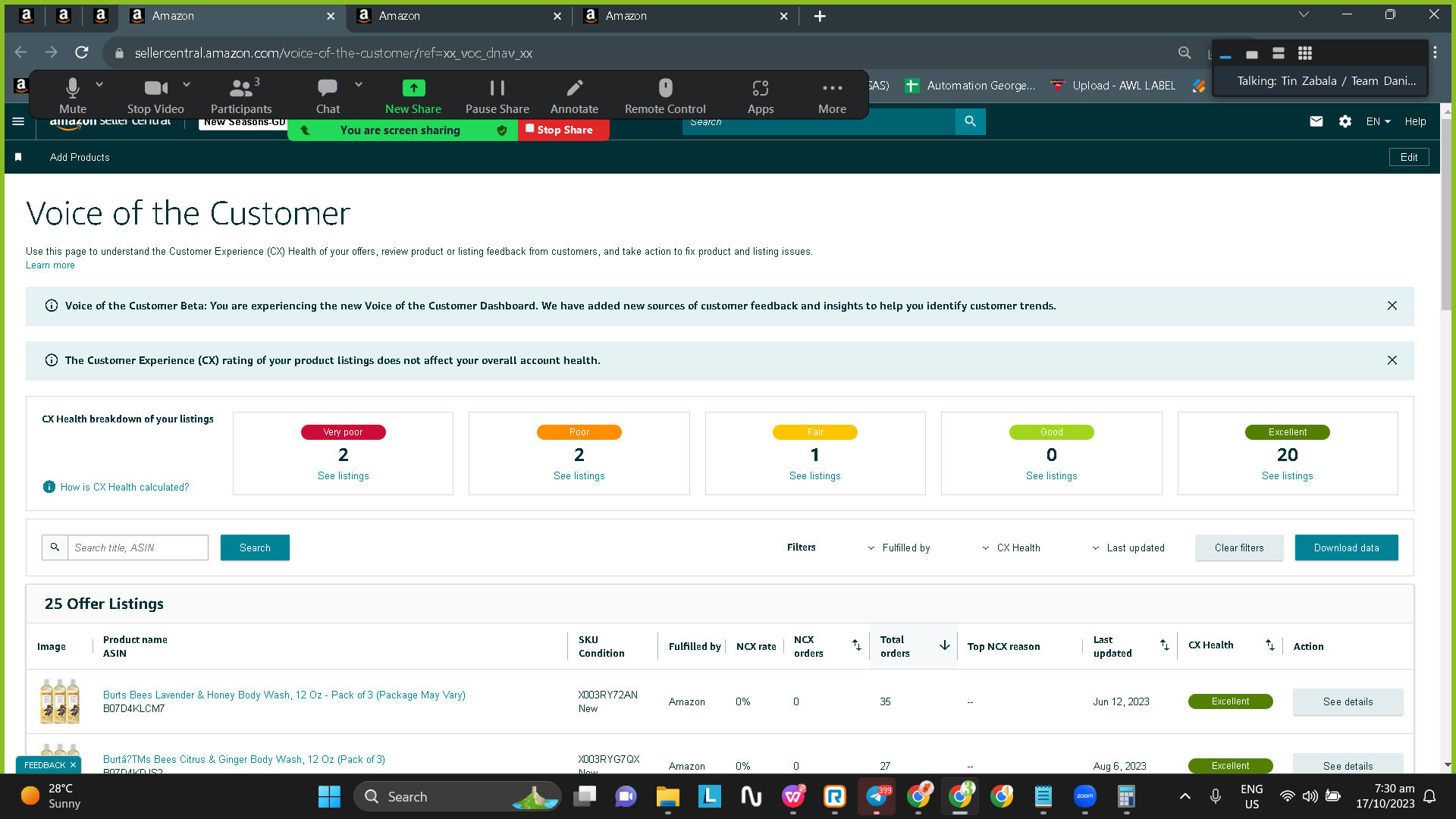The image size is (1456, 819).
Task: Click the Clear filters button
Action: pos(1239,548)
